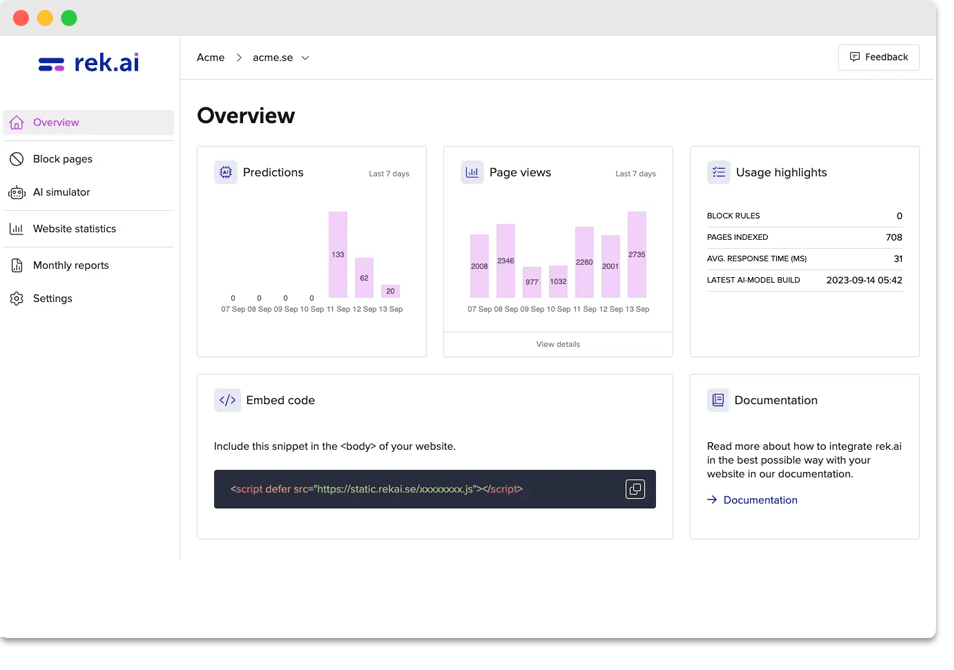This screenshot has height=670, width=954.
Task: Click the Acme breadcrumb
Action: 211,58
